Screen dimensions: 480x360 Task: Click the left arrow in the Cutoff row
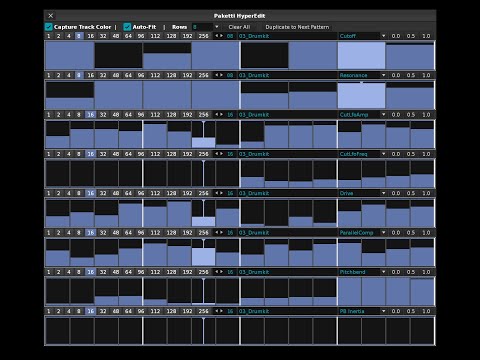pyautogui.click(x=217, y=36)
